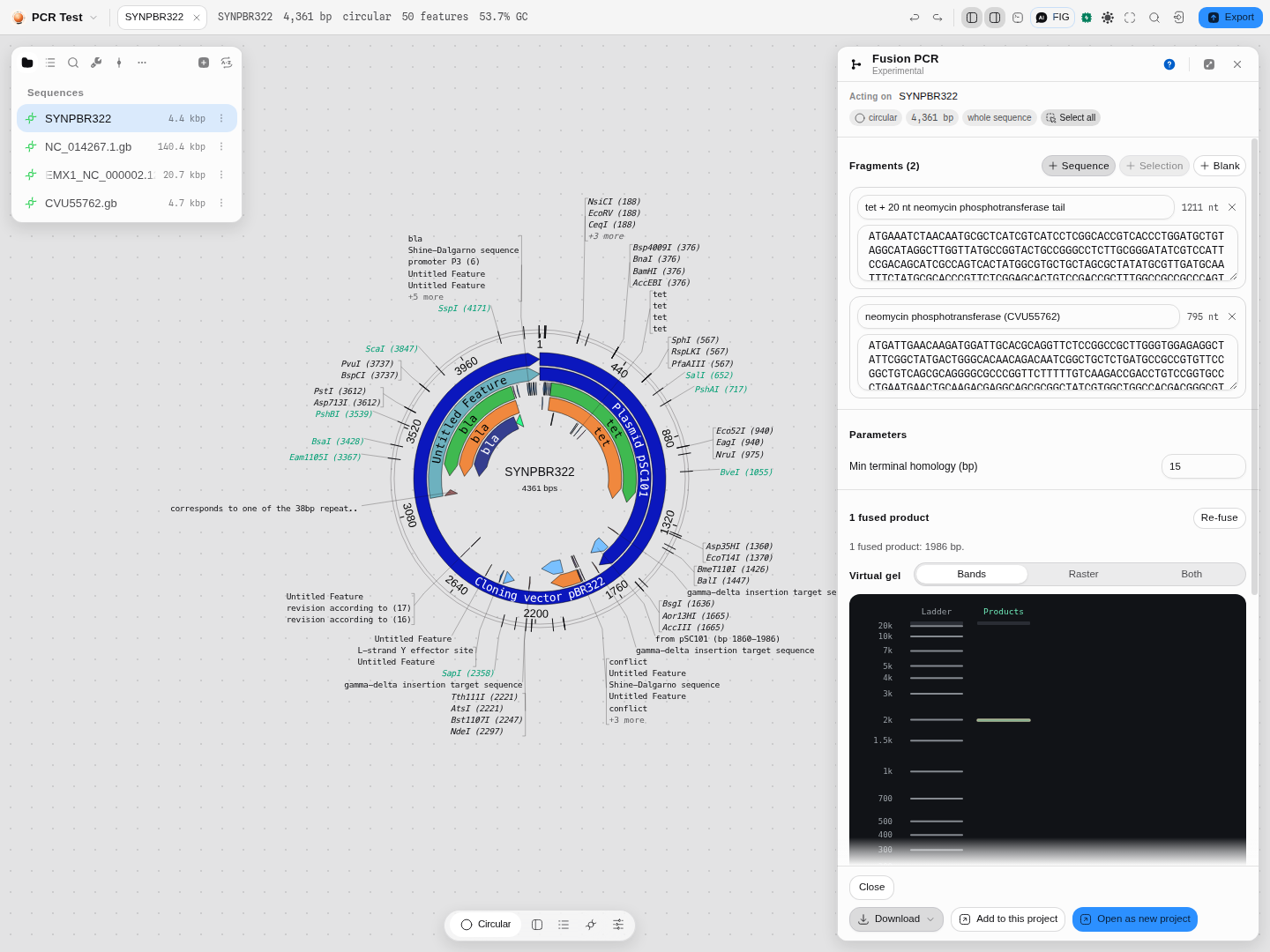Viewport: 1270px width, 952px height.
Task: Add a new sequence with plus icon
Action: [x=204, y=63]
